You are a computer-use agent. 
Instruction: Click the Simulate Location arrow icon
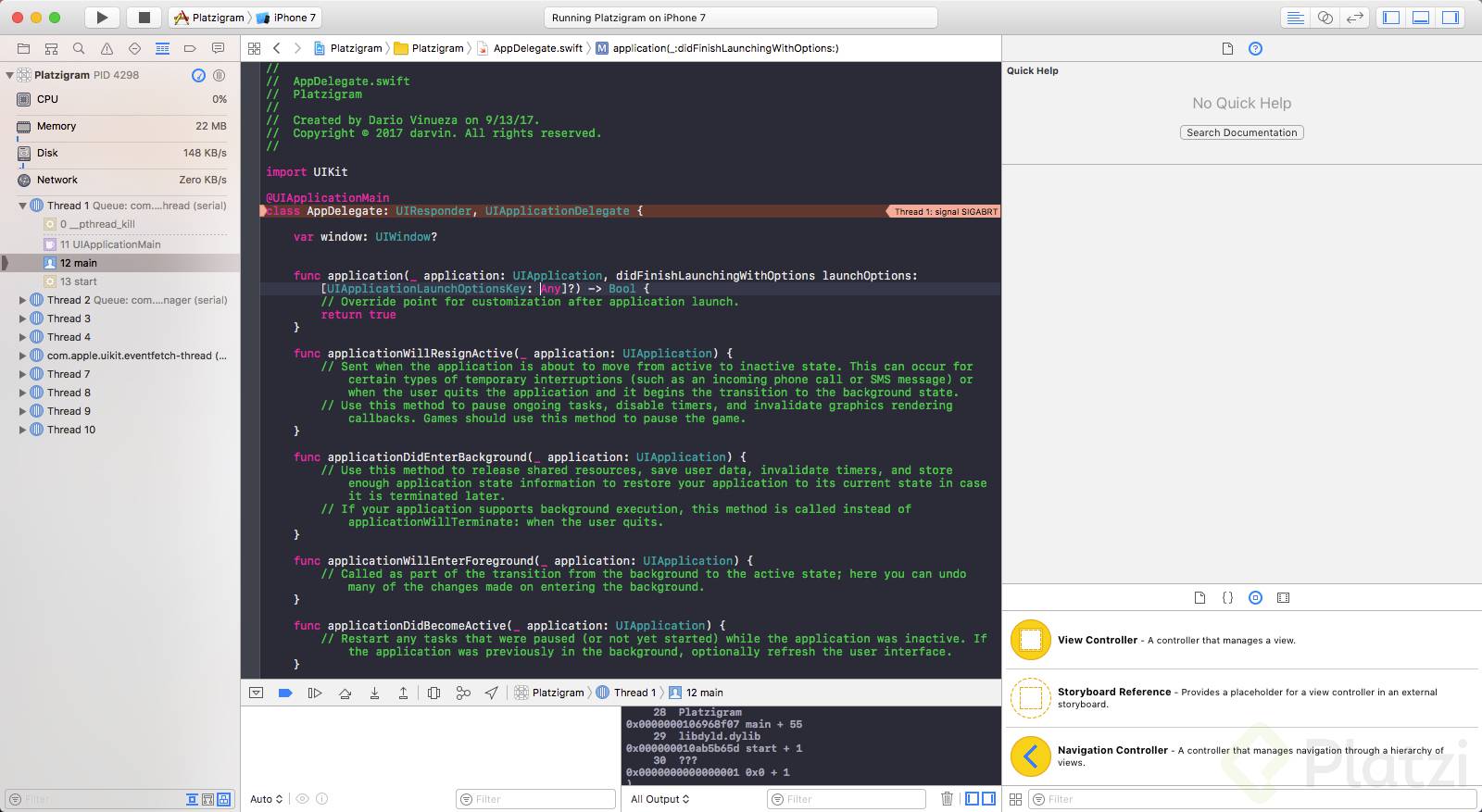click(492, 693)
